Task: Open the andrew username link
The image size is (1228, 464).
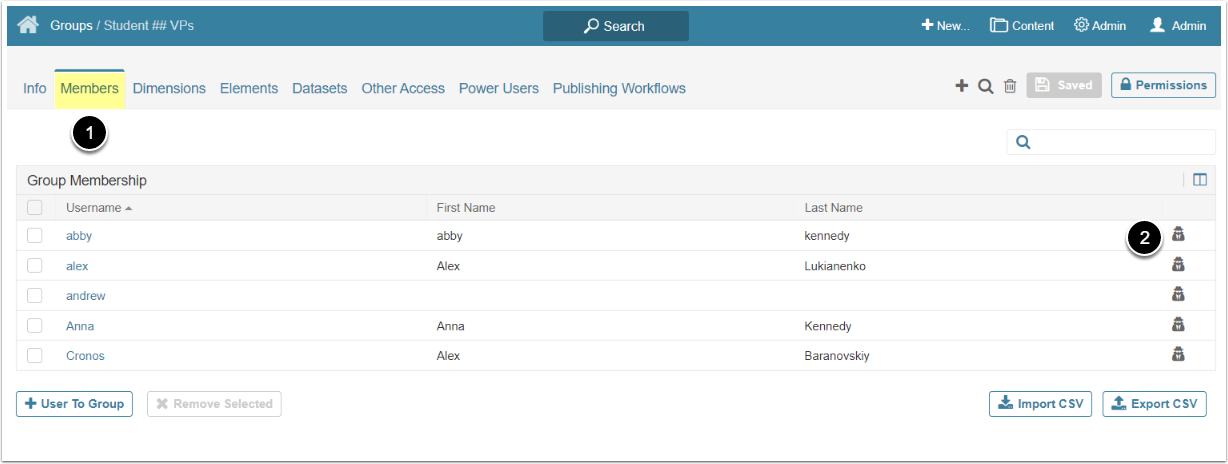Action: pos(85,296)
